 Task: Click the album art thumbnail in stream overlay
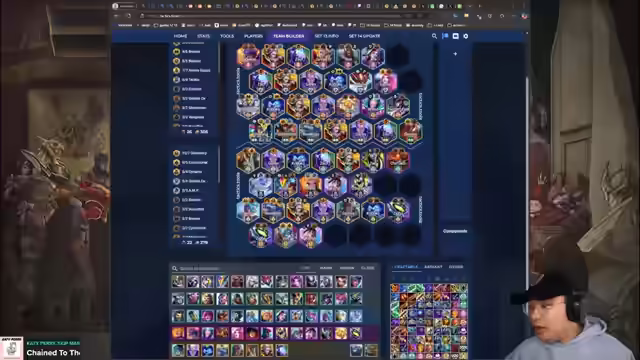11,348
